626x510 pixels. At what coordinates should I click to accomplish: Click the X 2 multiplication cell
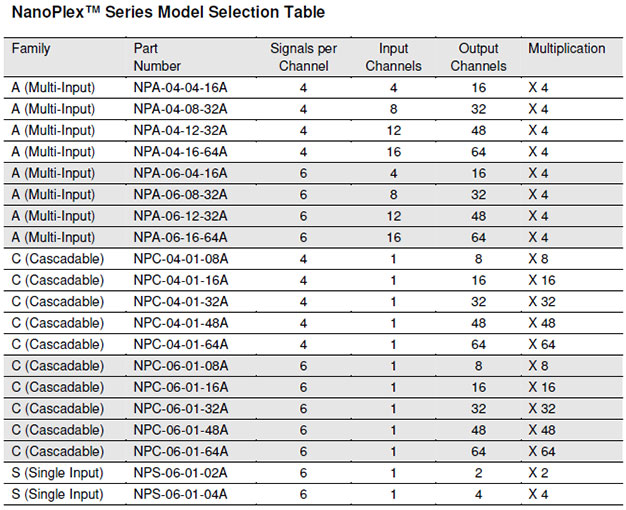point(538,472)
